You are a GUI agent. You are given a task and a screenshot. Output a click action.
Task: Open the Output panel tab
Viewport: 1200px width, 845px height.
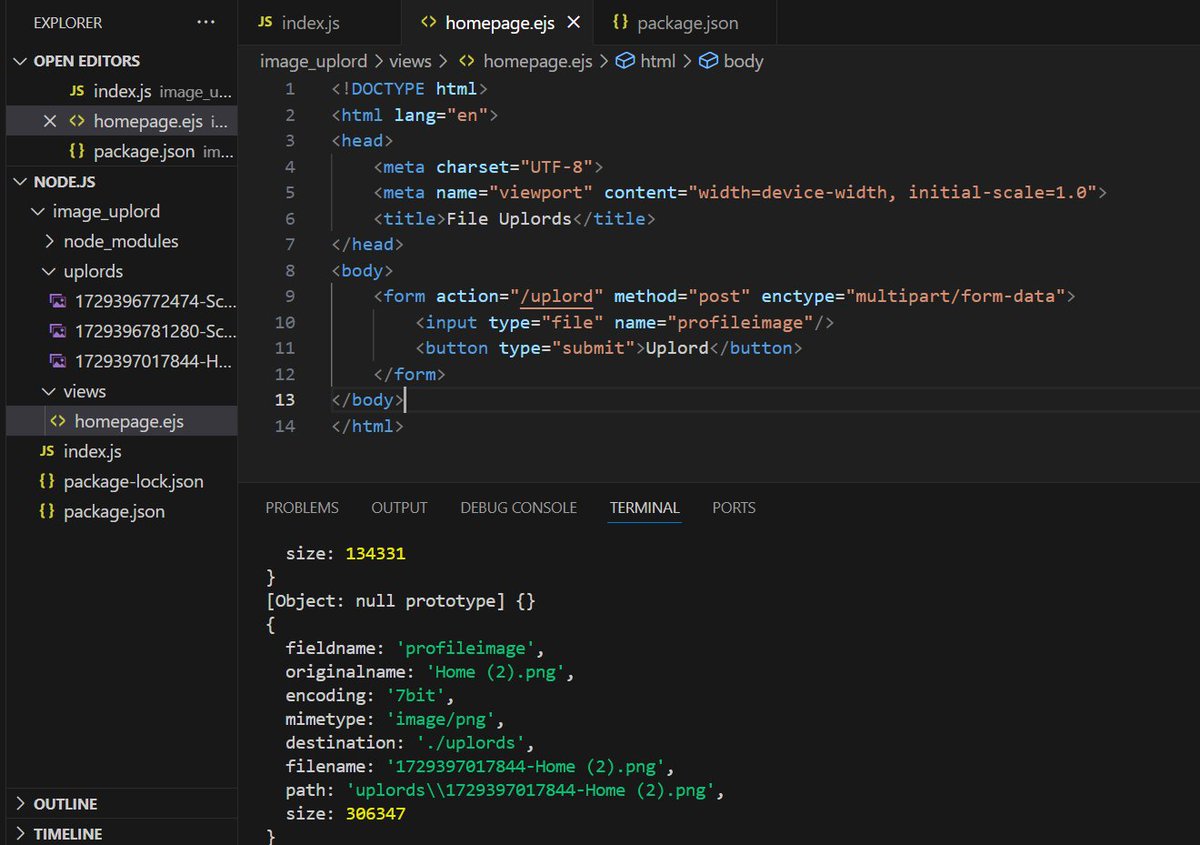point(399,508)
